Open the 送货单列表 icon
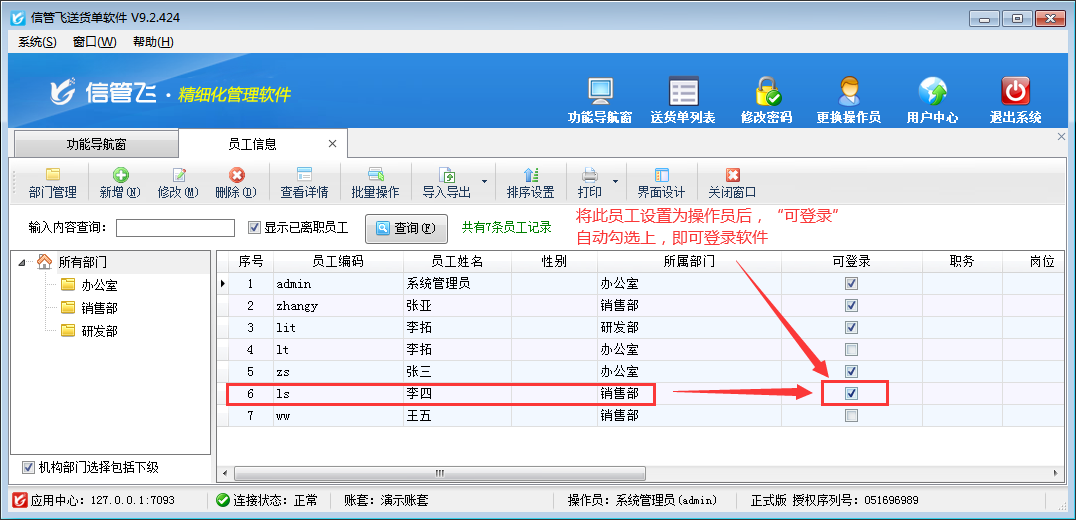 pyautogui.click(x=683, y=91)
